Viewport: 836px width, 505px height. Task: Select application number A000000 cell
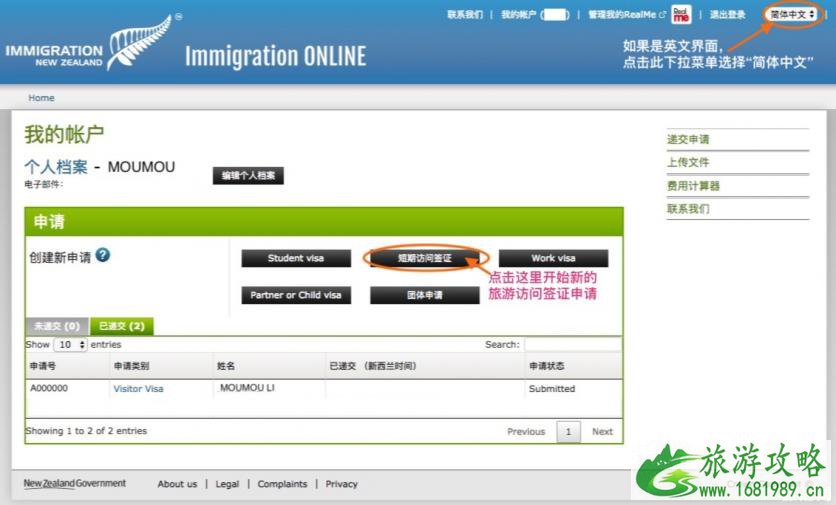(49, 388)
